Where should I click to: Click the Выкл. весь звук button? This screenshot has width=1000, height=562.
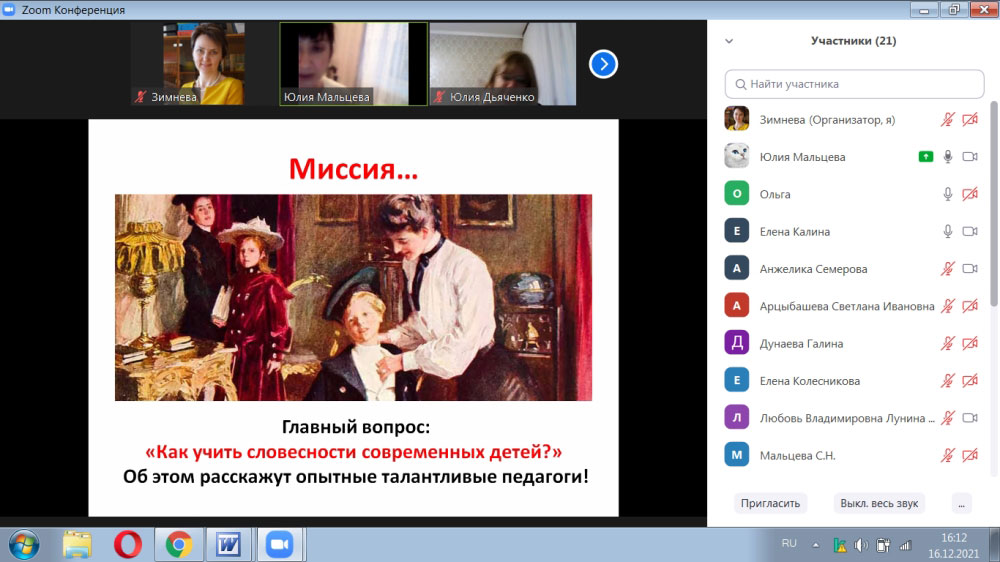pos(879,503)
